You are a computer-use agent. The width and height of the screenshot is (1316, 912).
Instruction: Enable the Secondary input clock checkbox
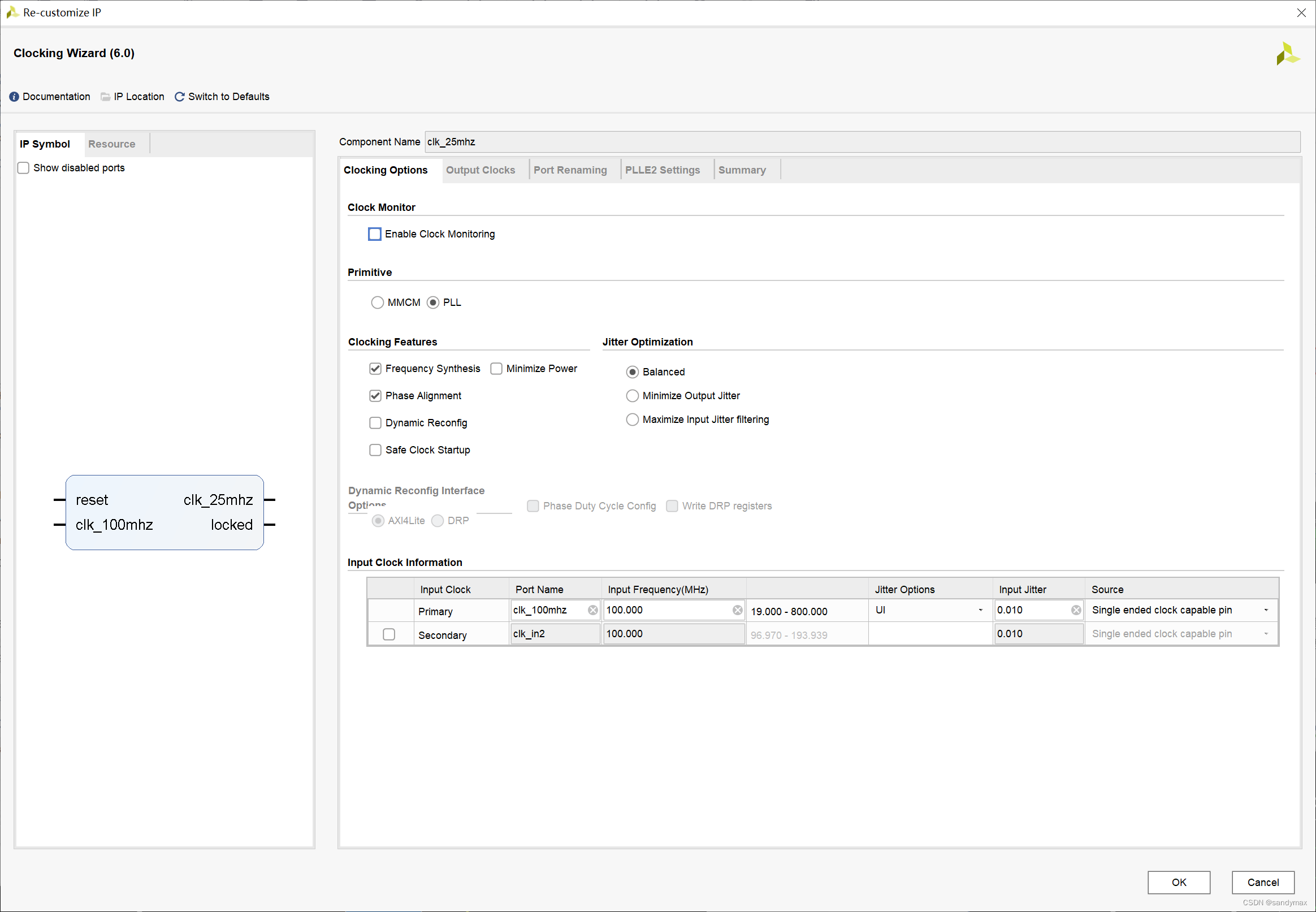(x=389, y=634)
